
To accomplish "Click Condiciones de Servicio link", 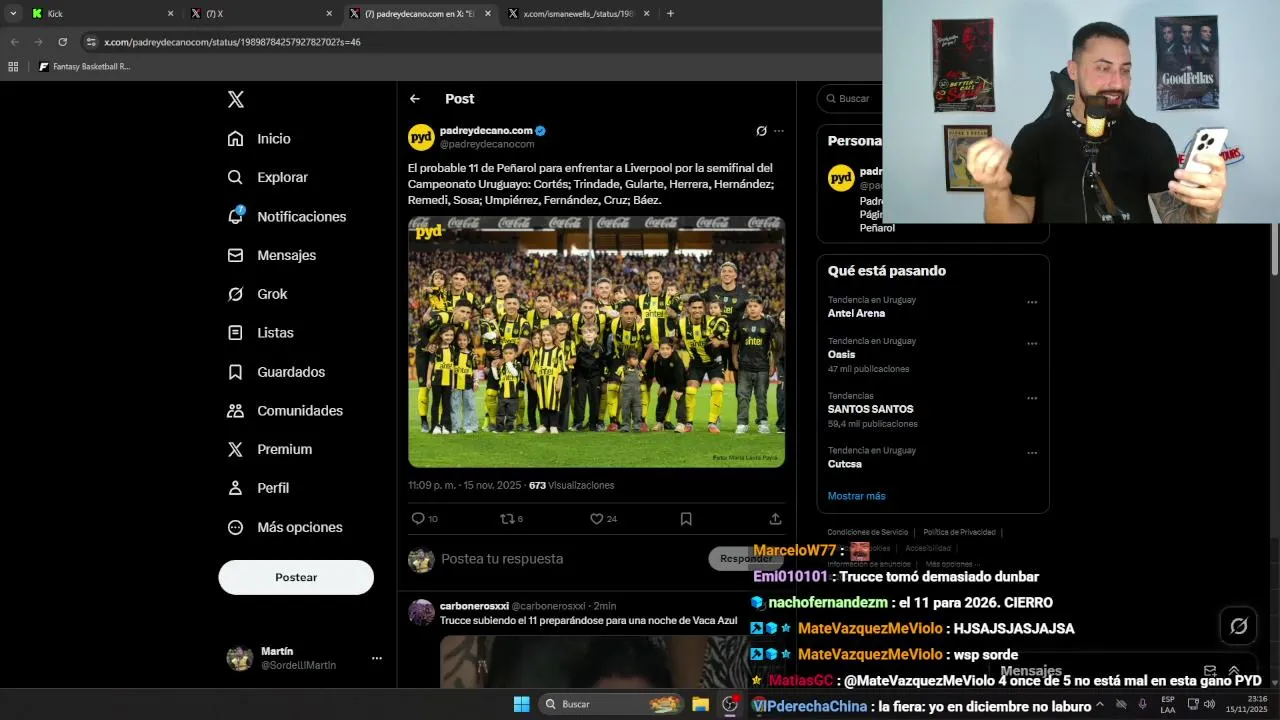I will tap(867, 532).
